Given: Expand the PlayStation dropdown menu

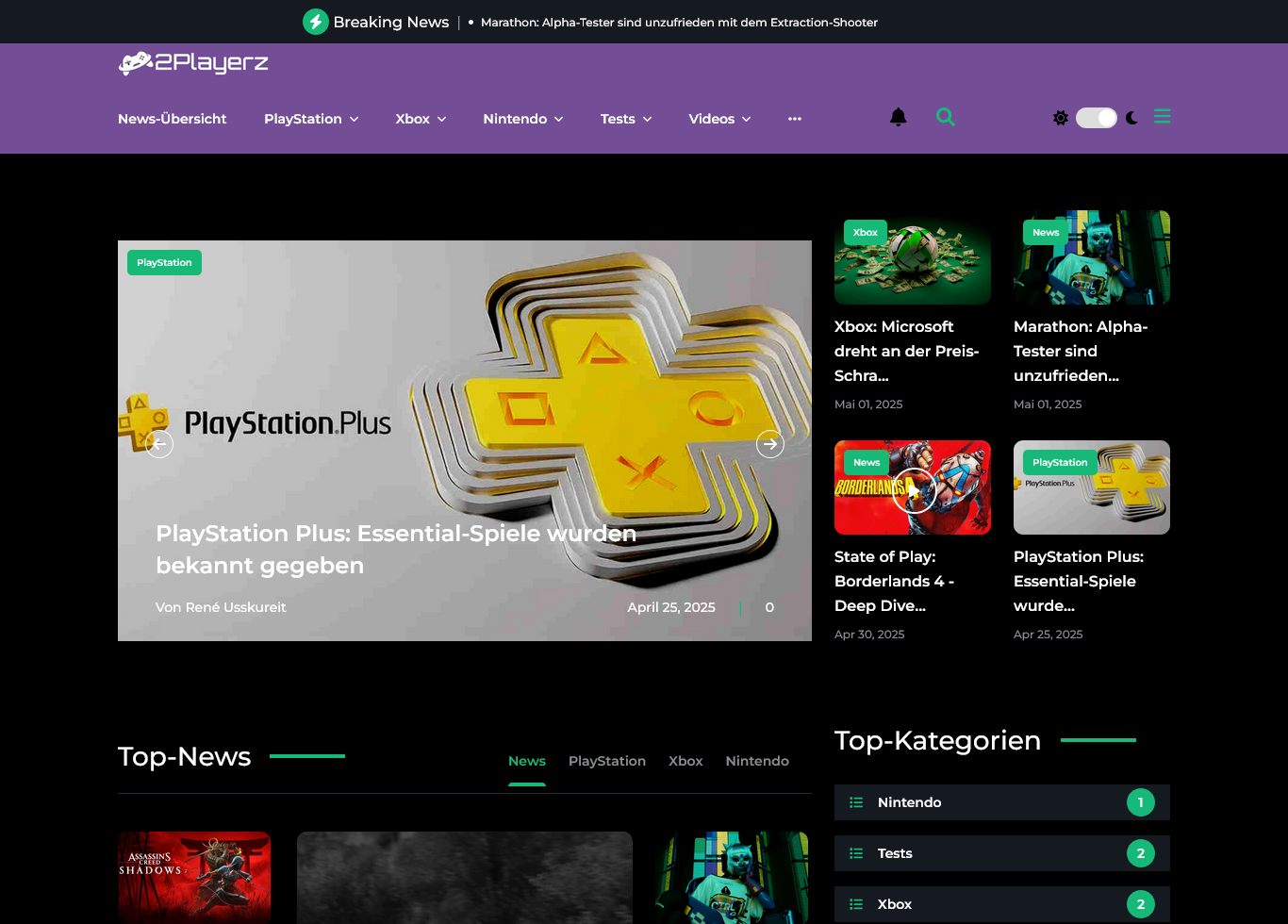Looking at the screenshot, I should (311, 119).
